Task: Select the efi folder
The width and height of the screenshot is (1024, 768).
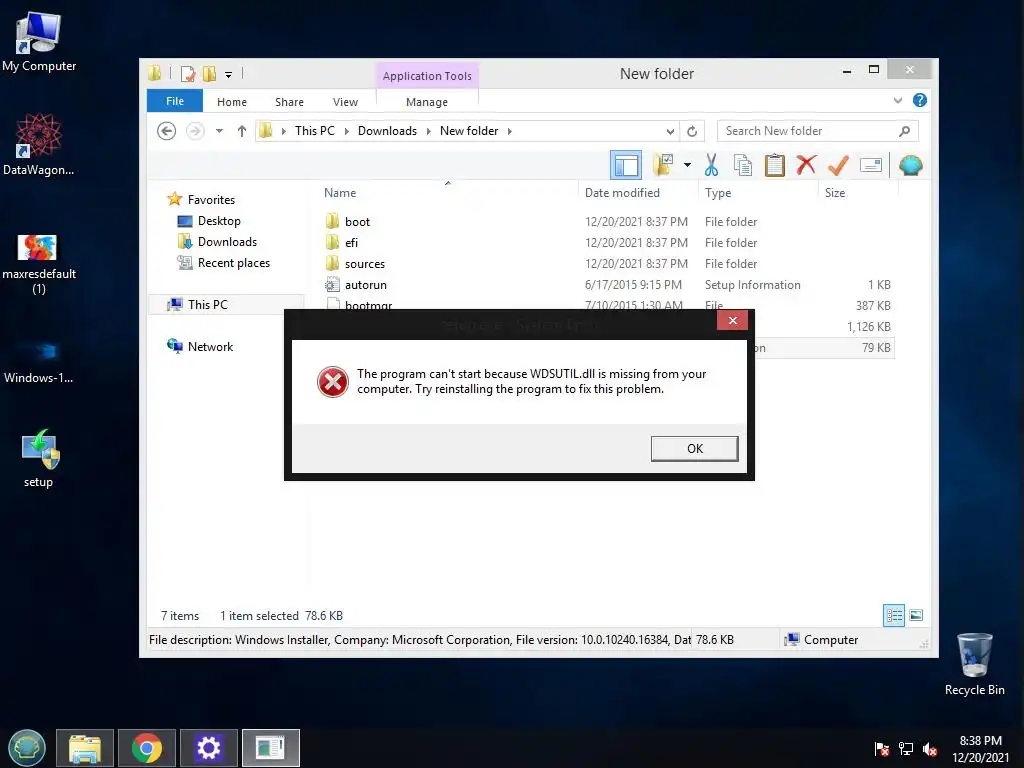Action: coord(351,242)
